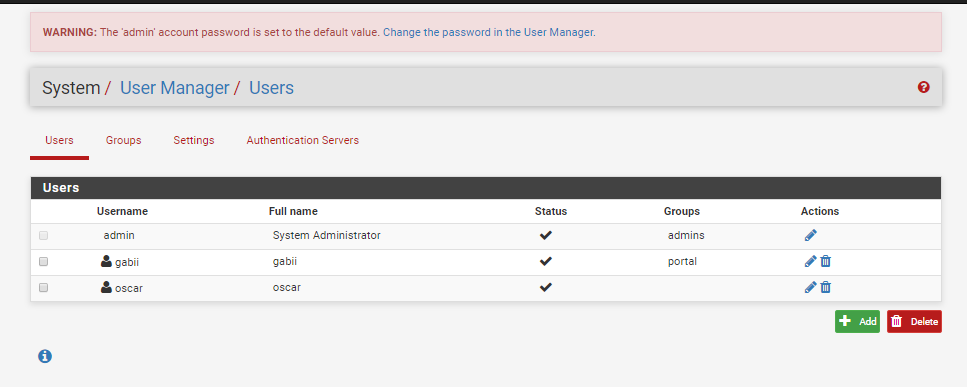This screenshot has width=967, height=387.
Task: Delete oscar using trash icon
Action: coord(826,287)
